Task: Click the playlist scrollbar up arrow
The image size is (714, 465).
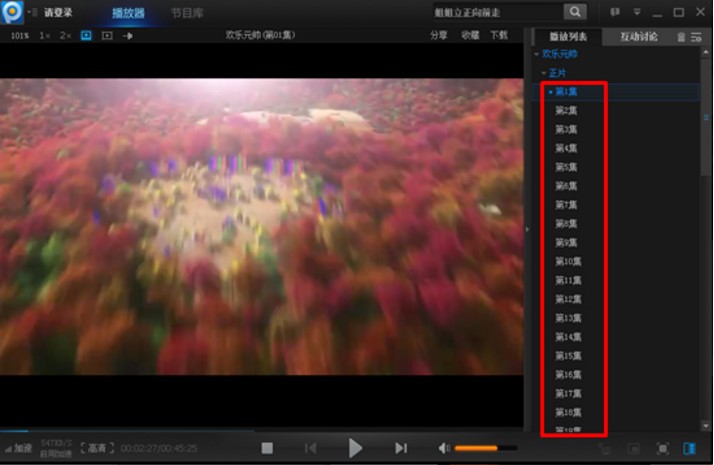Action: [x=706, y=52]
